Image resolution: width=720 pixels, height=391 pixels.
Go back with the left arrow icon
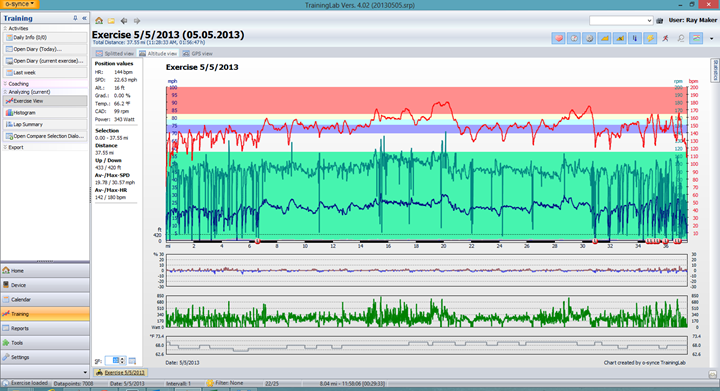tap(124, 21)
